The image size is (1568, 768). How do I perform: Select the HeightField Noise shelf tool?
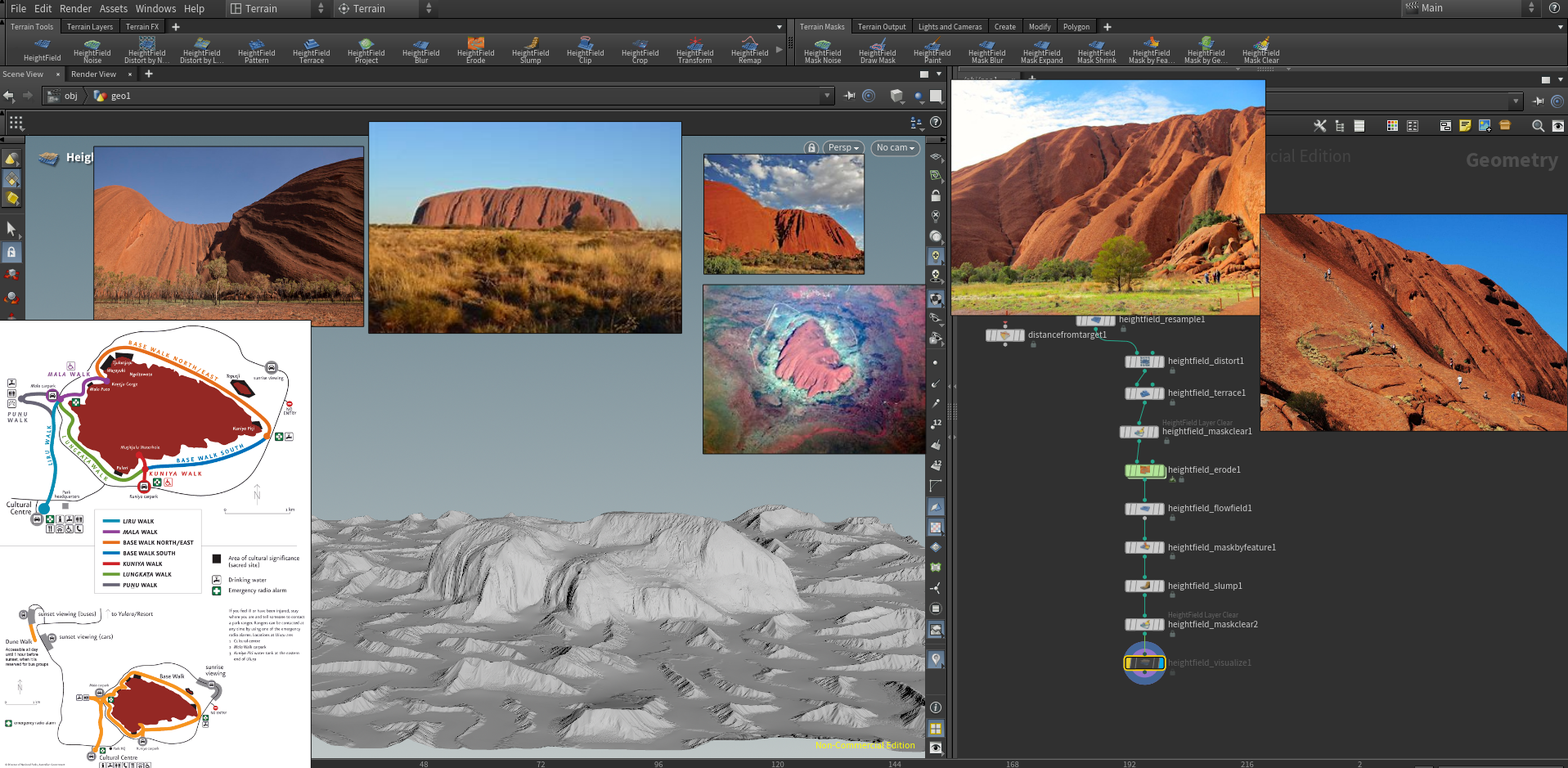92,50
